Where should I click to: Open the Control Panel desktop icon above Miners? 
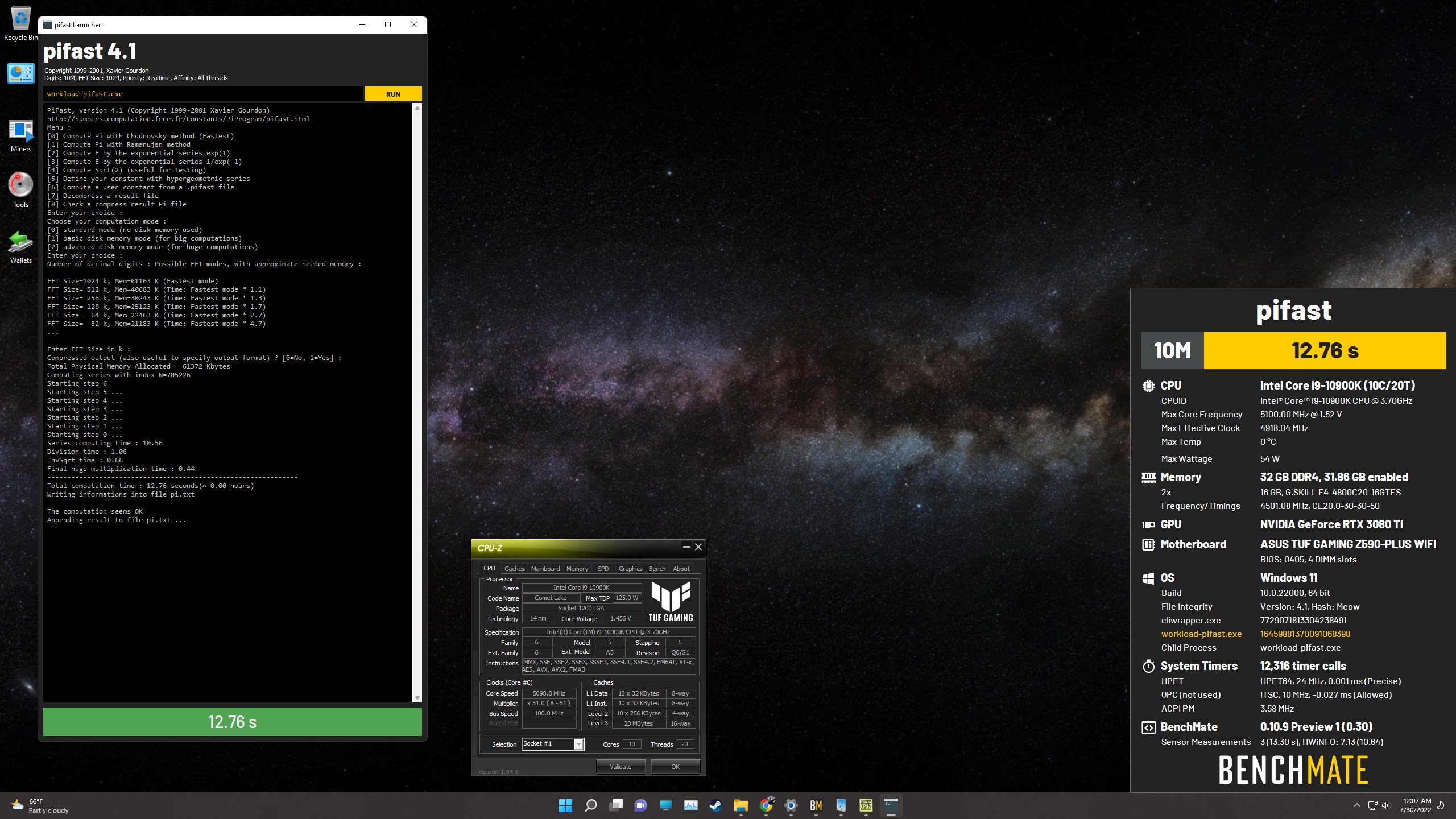(x=20, y=73)
